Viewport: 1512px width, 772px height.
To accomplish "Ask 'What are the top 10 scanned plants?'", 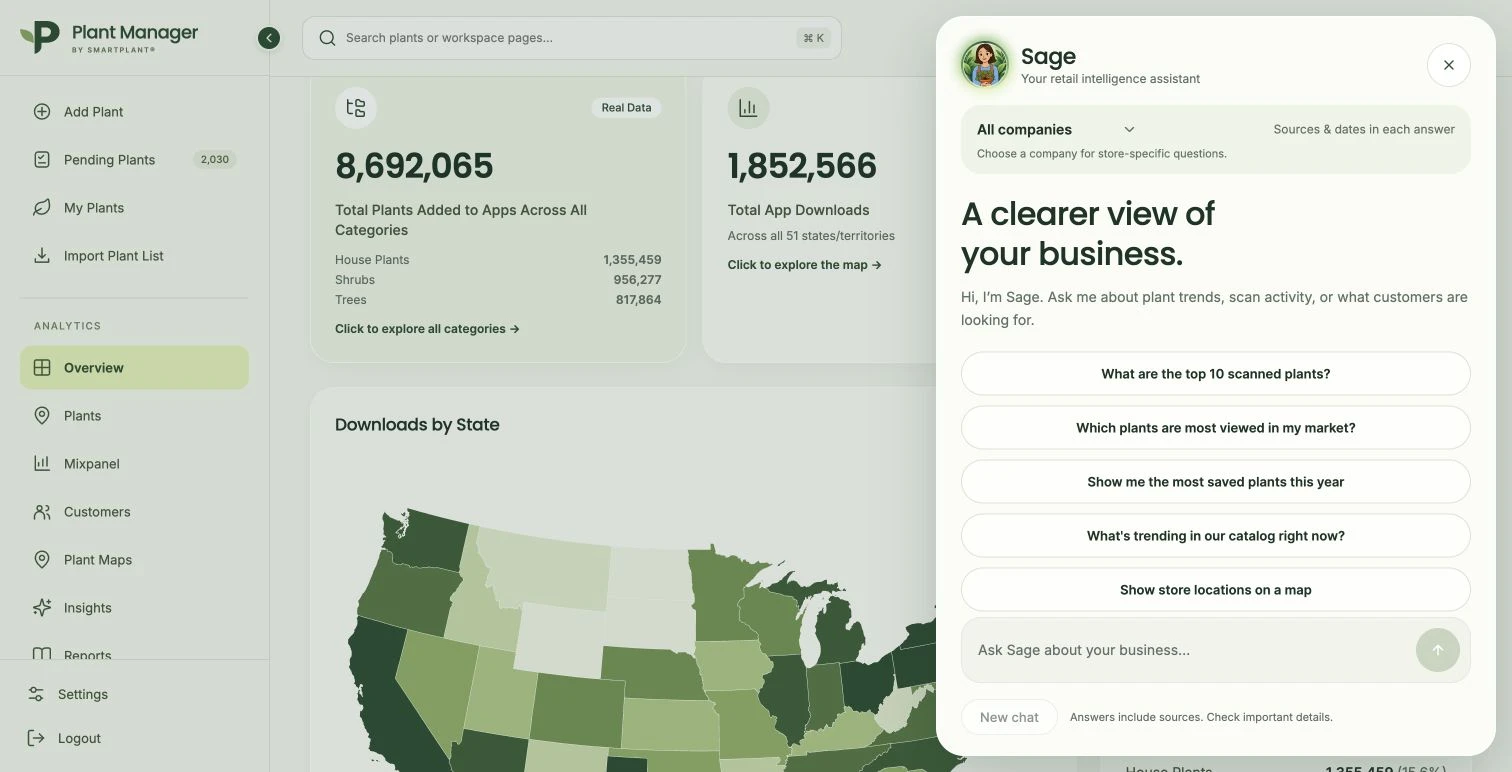I will point(1216,374).
